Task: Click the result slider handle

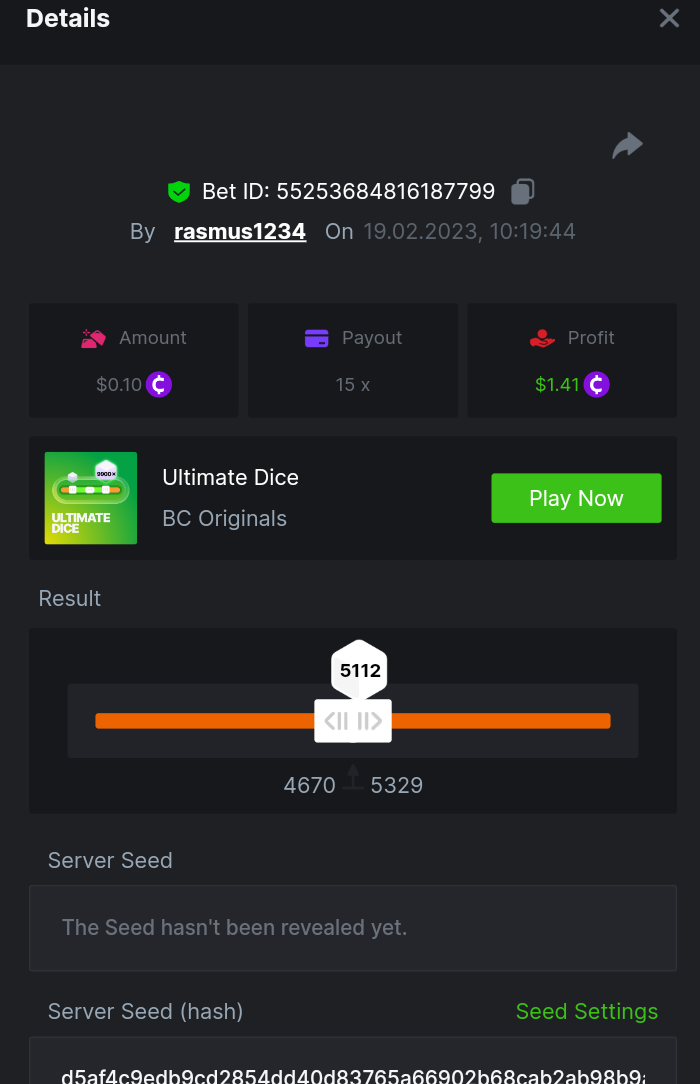Action: click(x=353, y=721)
